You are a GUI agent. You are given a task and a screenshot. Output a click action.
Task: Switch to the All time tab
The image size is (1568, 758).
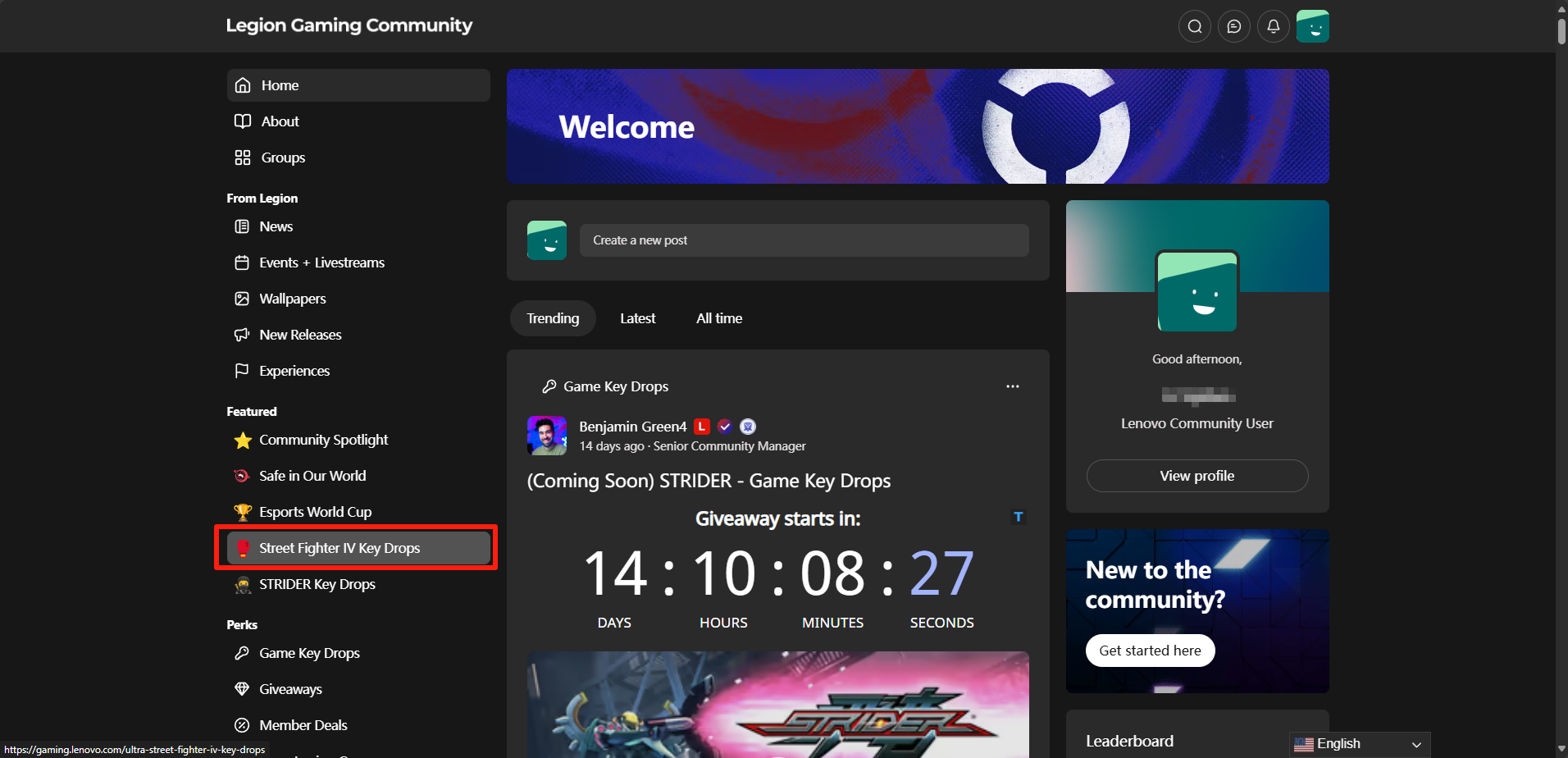(x=719, y=318)
